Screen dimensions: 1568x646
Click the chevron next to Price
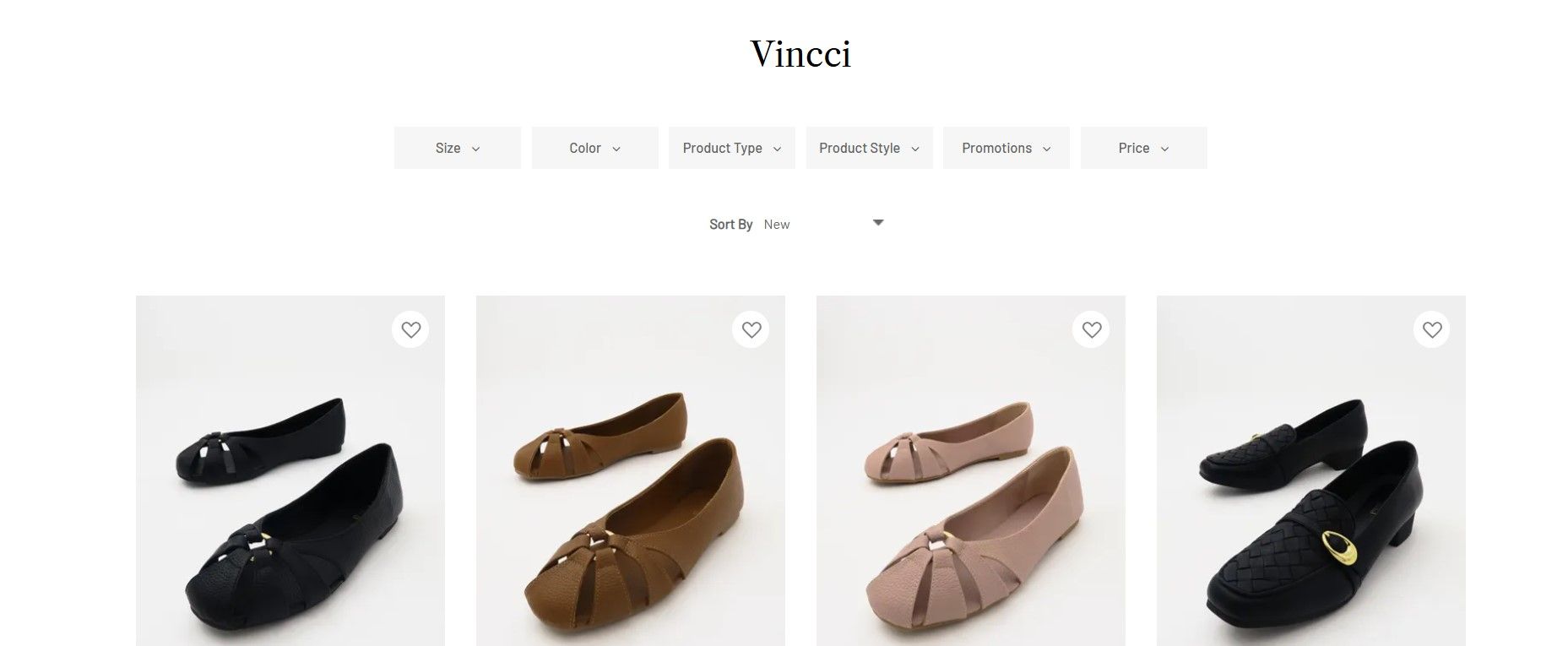[1164, 149]
